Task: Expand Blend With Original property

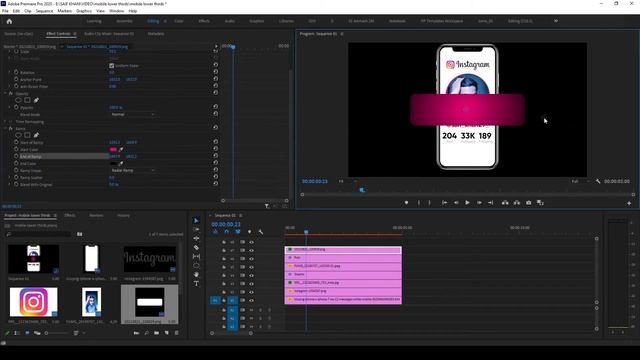Action: tap(10, 184)
